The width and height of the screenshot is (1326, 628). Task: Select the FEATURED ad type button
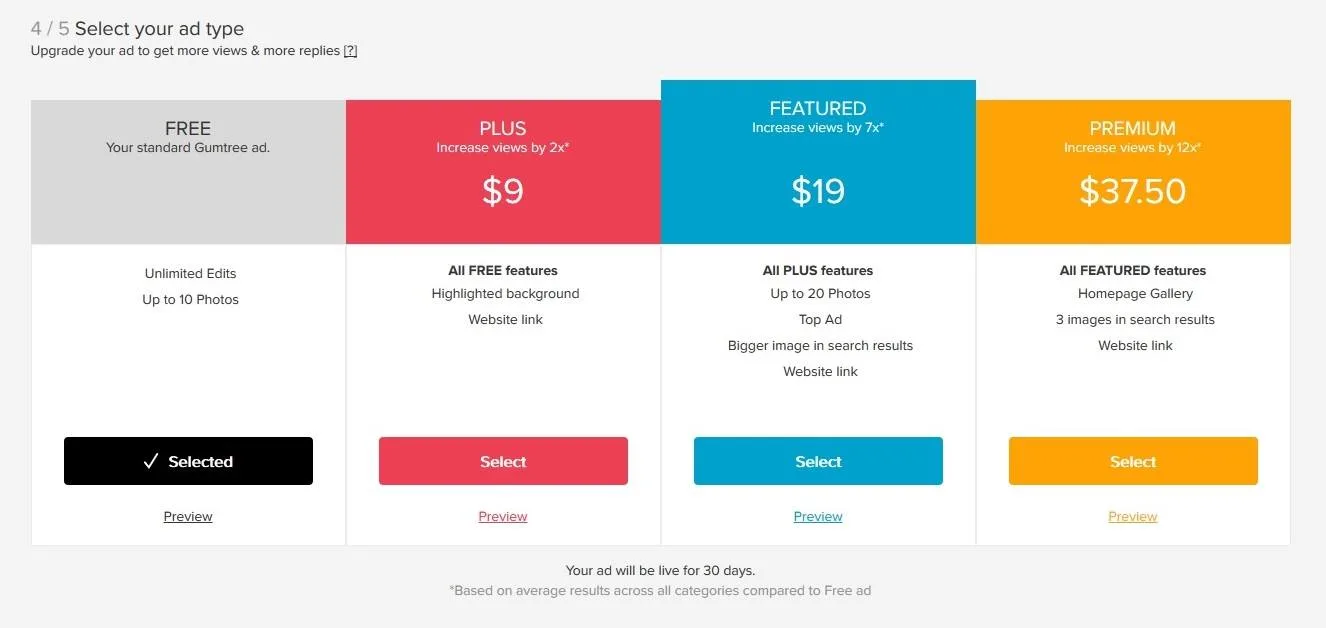click(x=818, y=461)
